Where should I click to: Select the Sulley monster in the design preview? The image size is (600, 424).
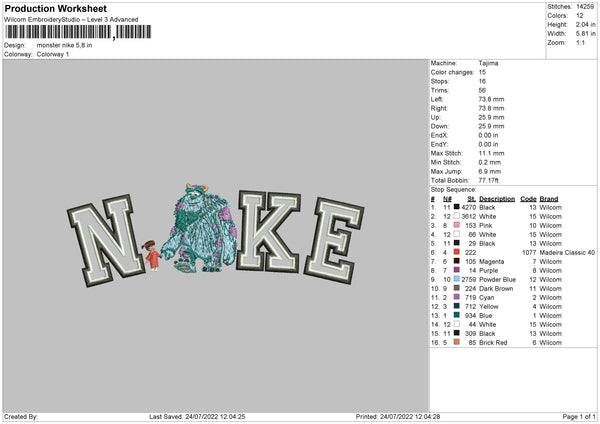coord(199,228)
